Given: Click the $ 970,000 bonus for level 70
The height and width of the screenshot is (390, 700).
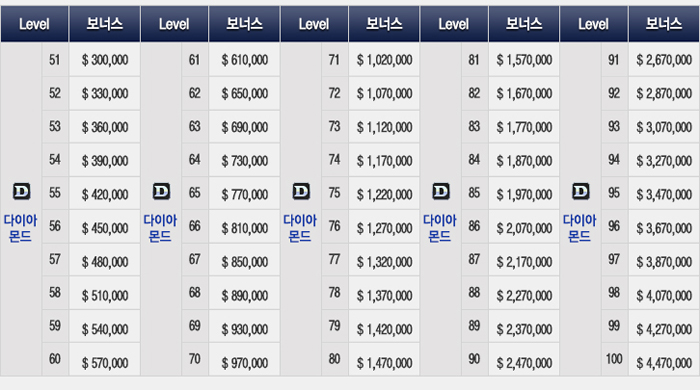Looking at the screenshot, I should (x=244, y=363).
